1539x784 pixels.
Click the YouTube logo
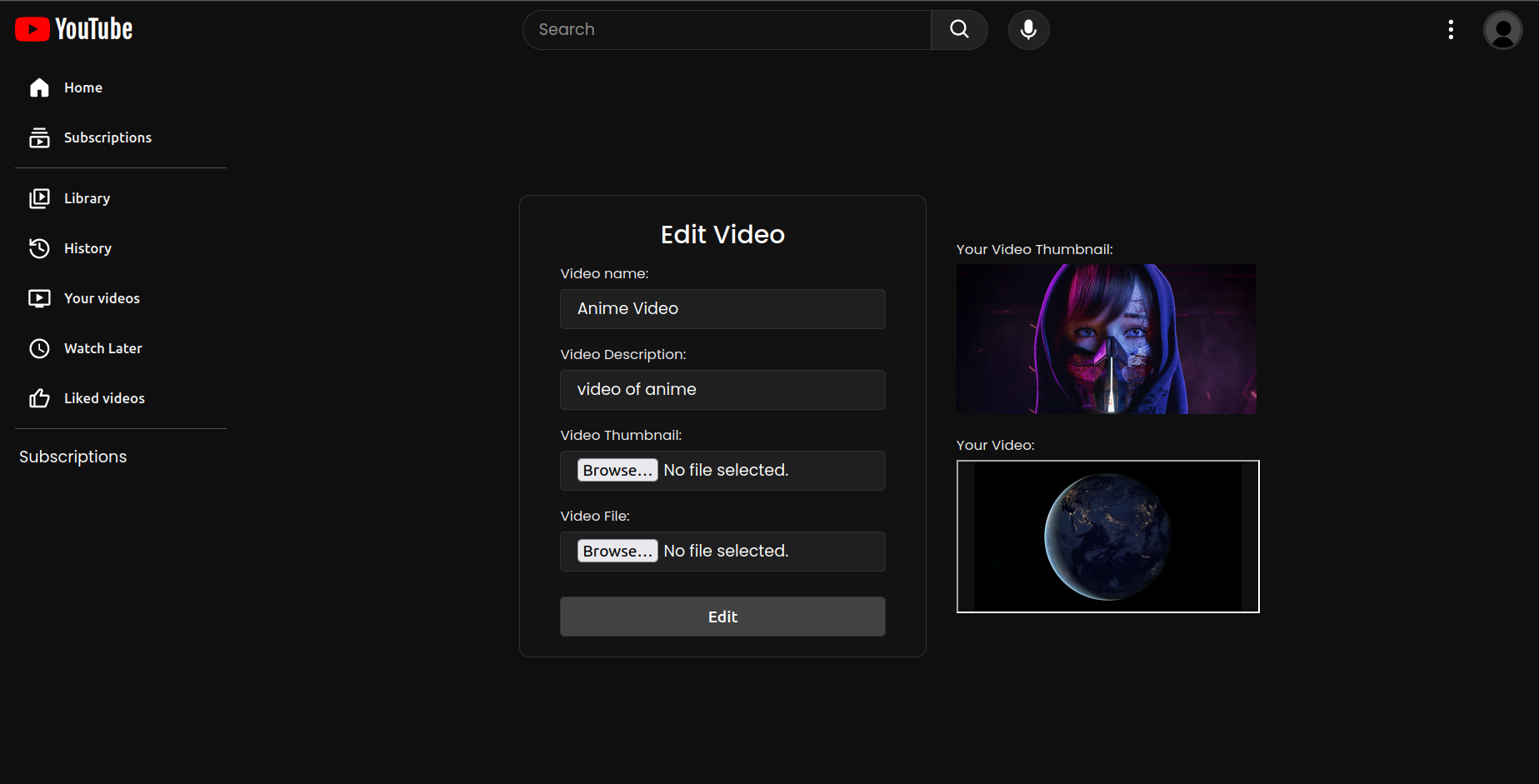click(72, 28)
